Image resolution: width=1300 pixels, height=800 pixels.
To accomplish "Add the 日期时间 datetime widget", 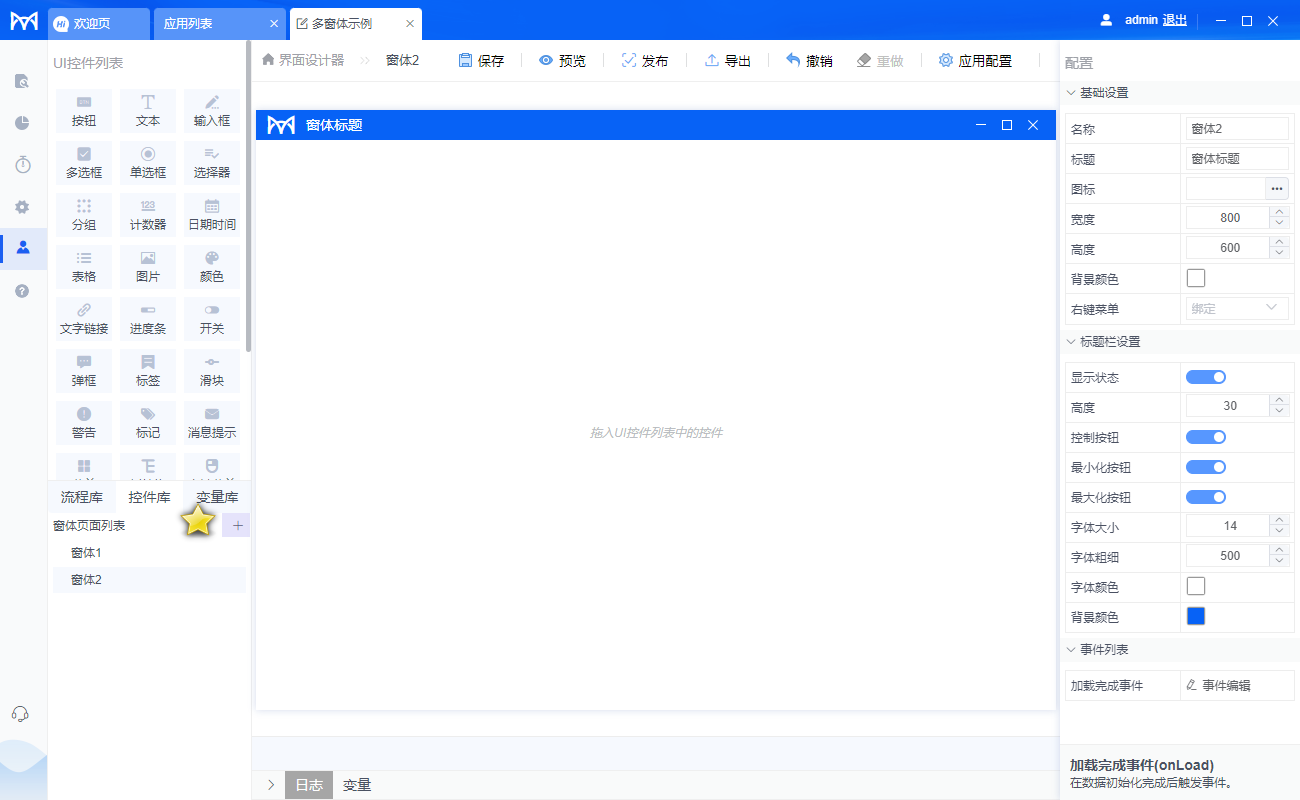I will tap(212, 215).
